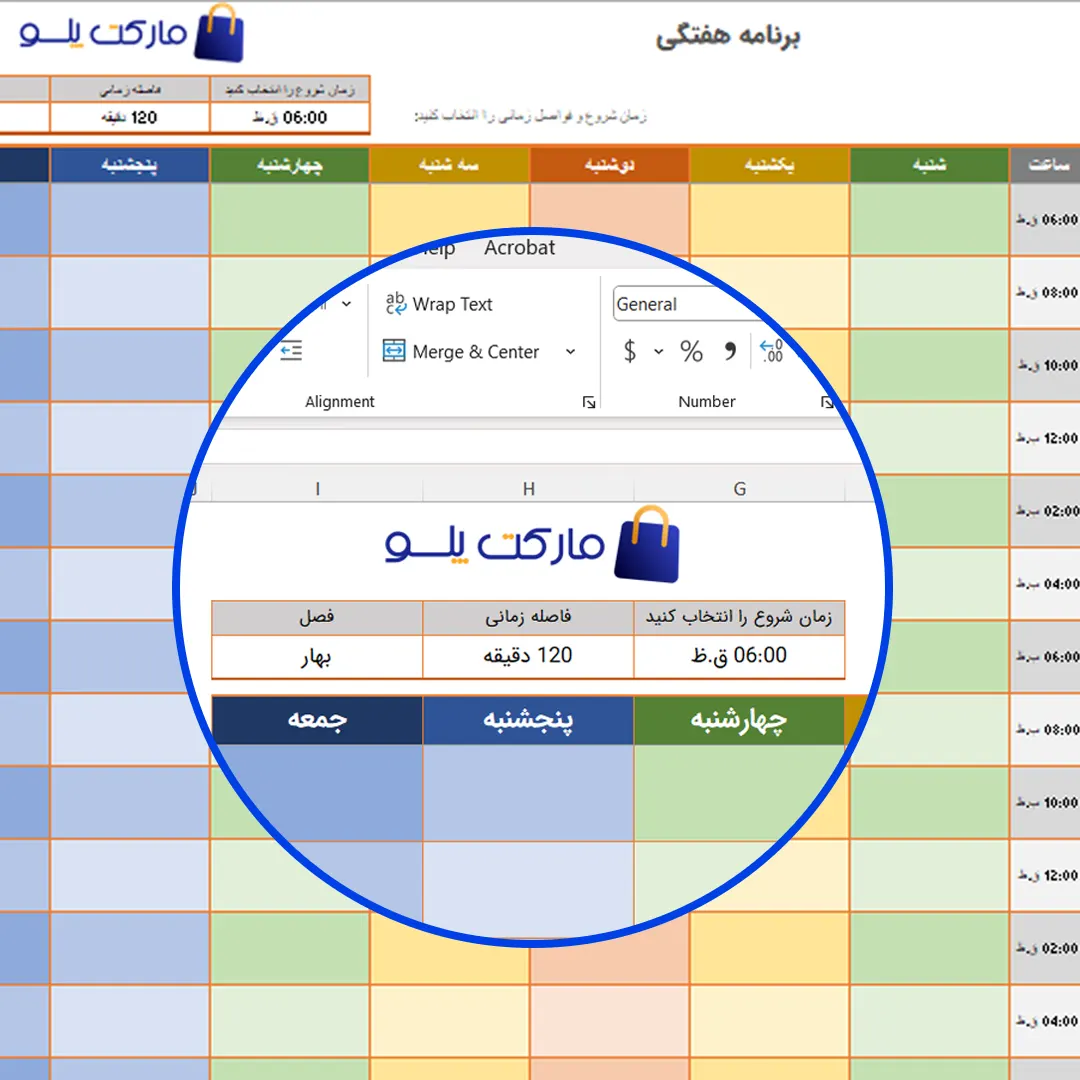The image size is (1080, 1080).
Task: Apply Comma Style number formatting
Action: click(731, 352)
